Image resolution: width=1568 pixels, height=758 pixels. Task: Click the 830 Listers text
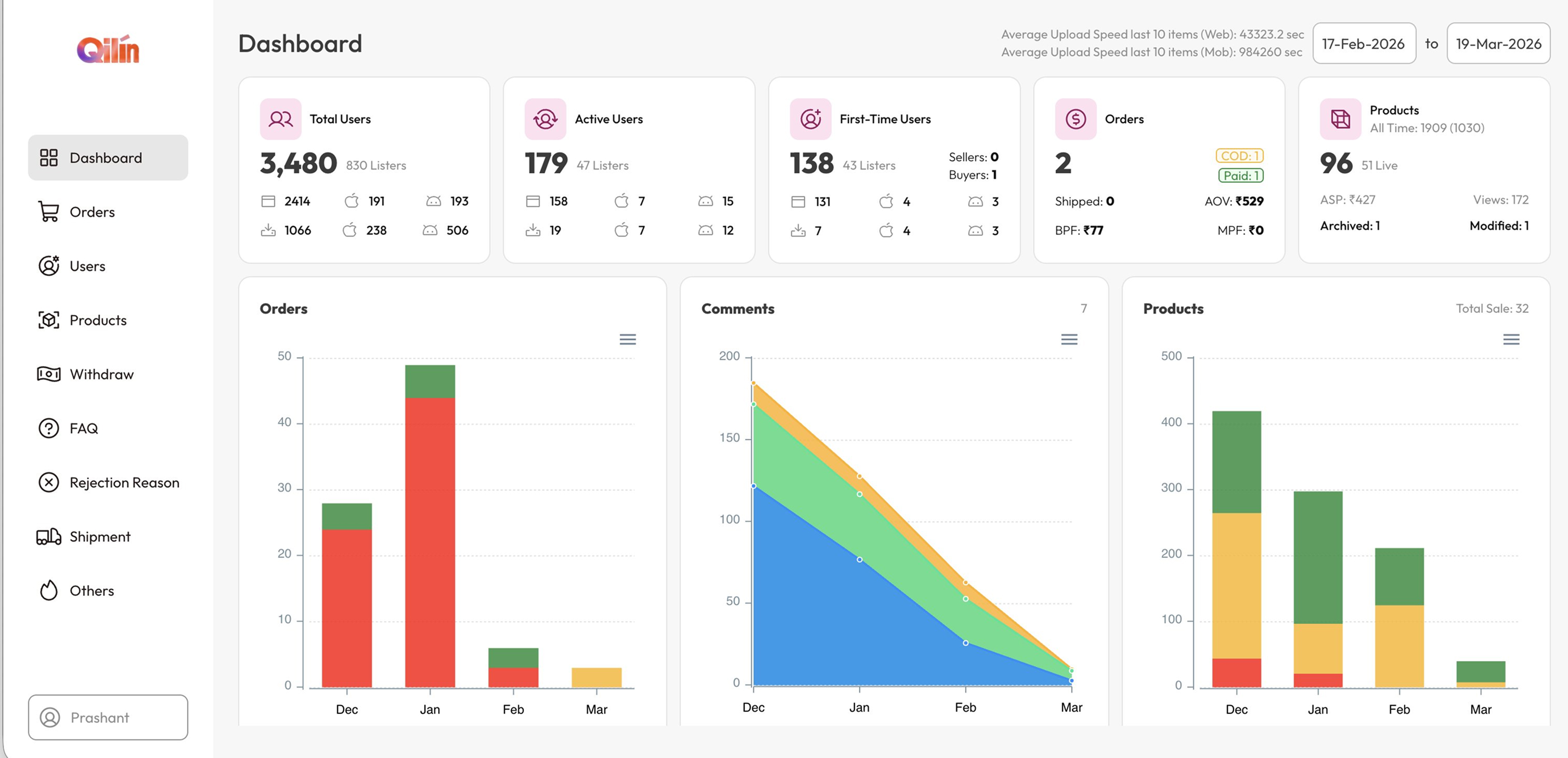pyautogui.click(x=376, y=165)
